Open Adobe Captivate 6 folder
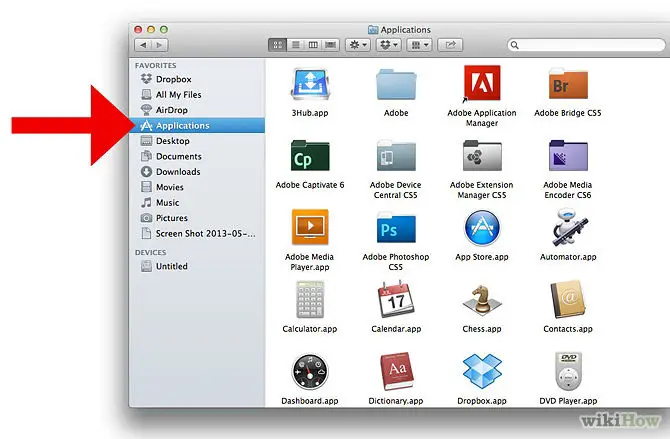 point(310,156)
